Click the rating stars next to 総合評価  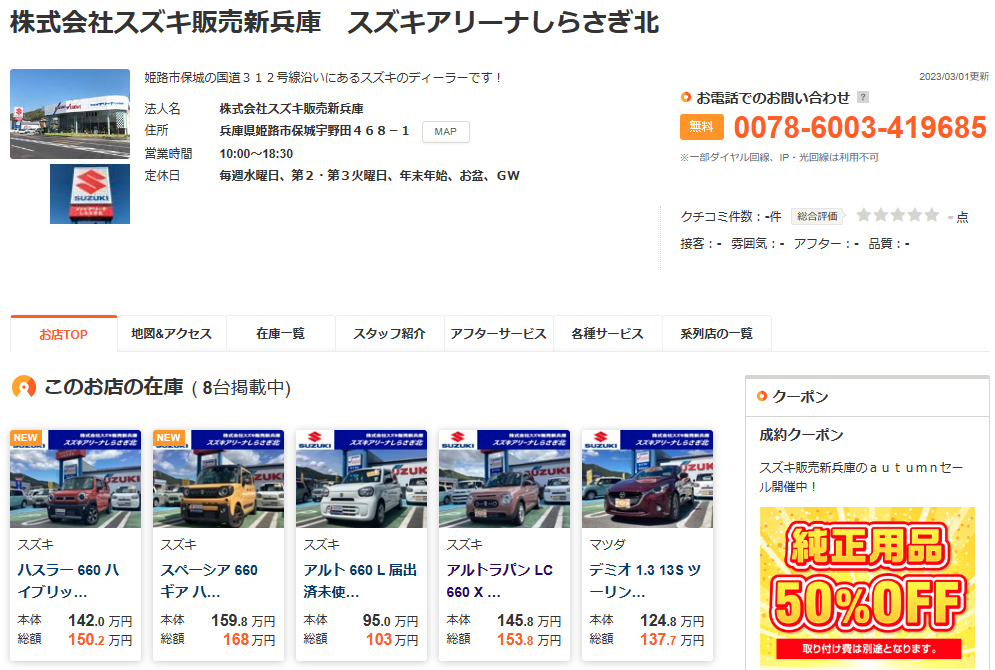(x=897, y=215)
